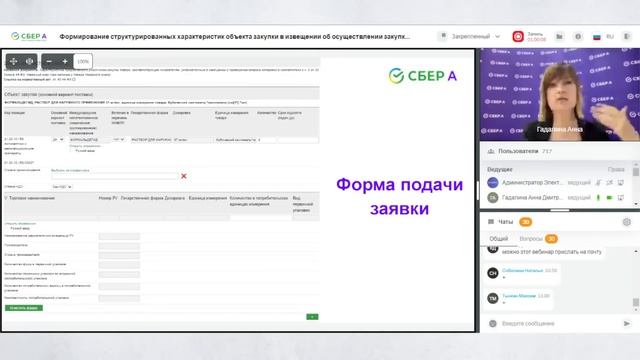Click the webinar title text in header
Image resolution: width=640 pixels, height=360 pixels.
point(235,36)
